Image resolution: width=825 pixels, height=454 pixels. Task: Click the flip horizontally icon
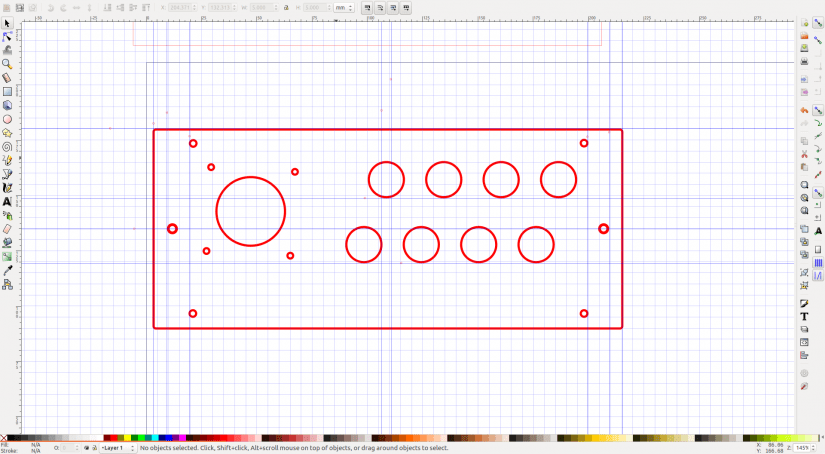coord(76,8)
